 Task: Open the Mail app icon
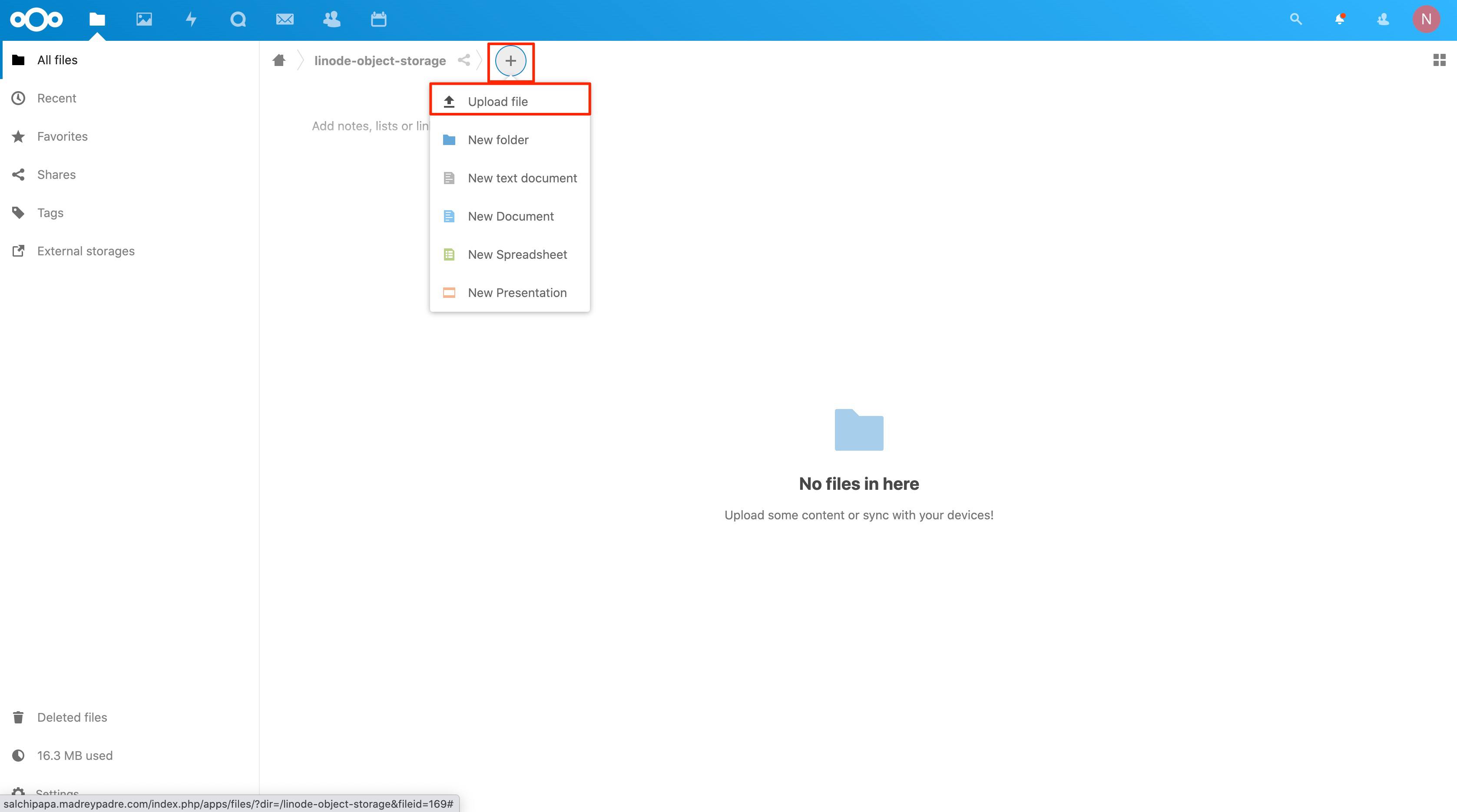(x=285, y=19)
